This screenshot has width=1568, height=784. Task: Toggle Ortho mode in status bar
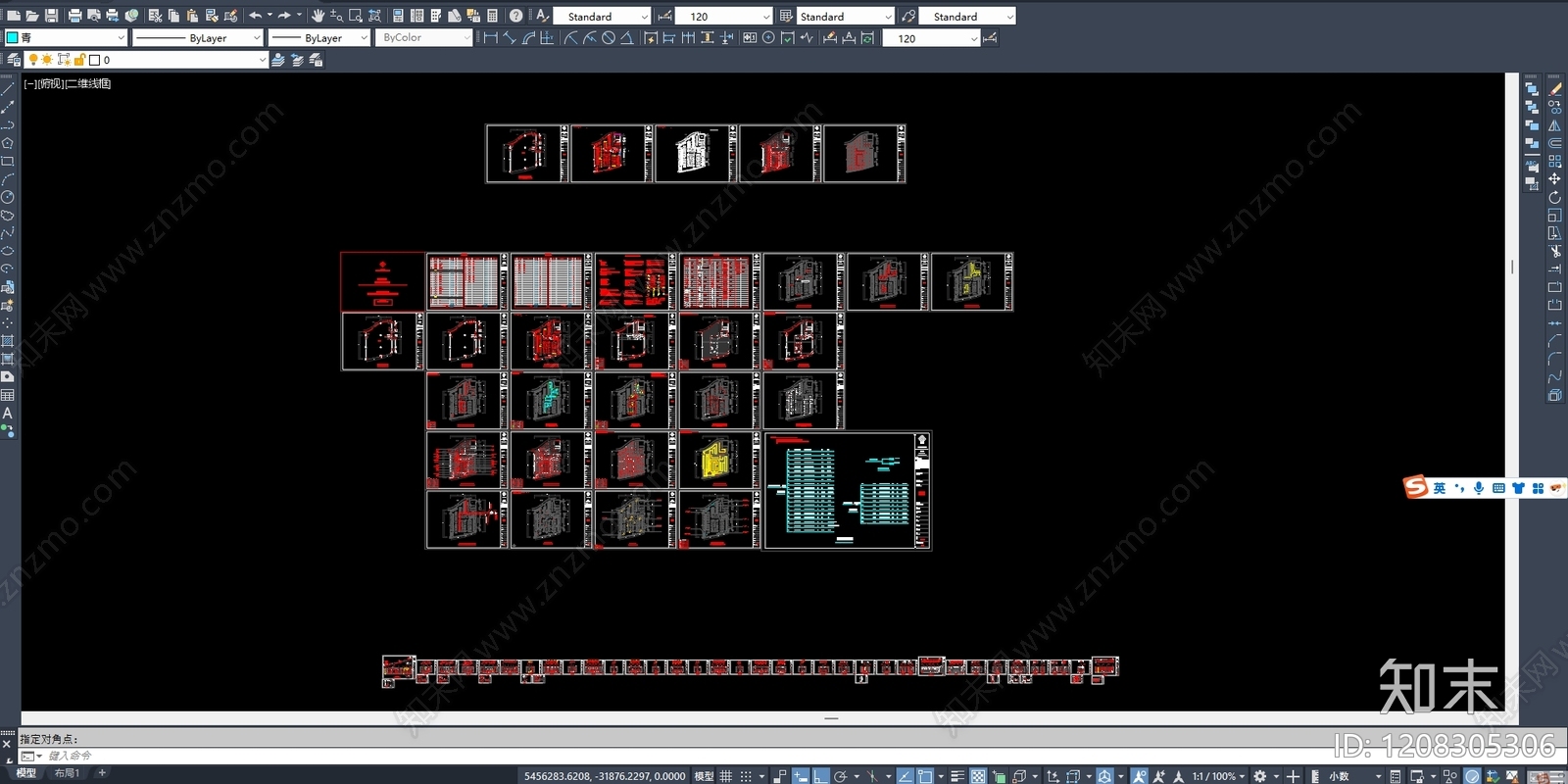tap(821, 776)
